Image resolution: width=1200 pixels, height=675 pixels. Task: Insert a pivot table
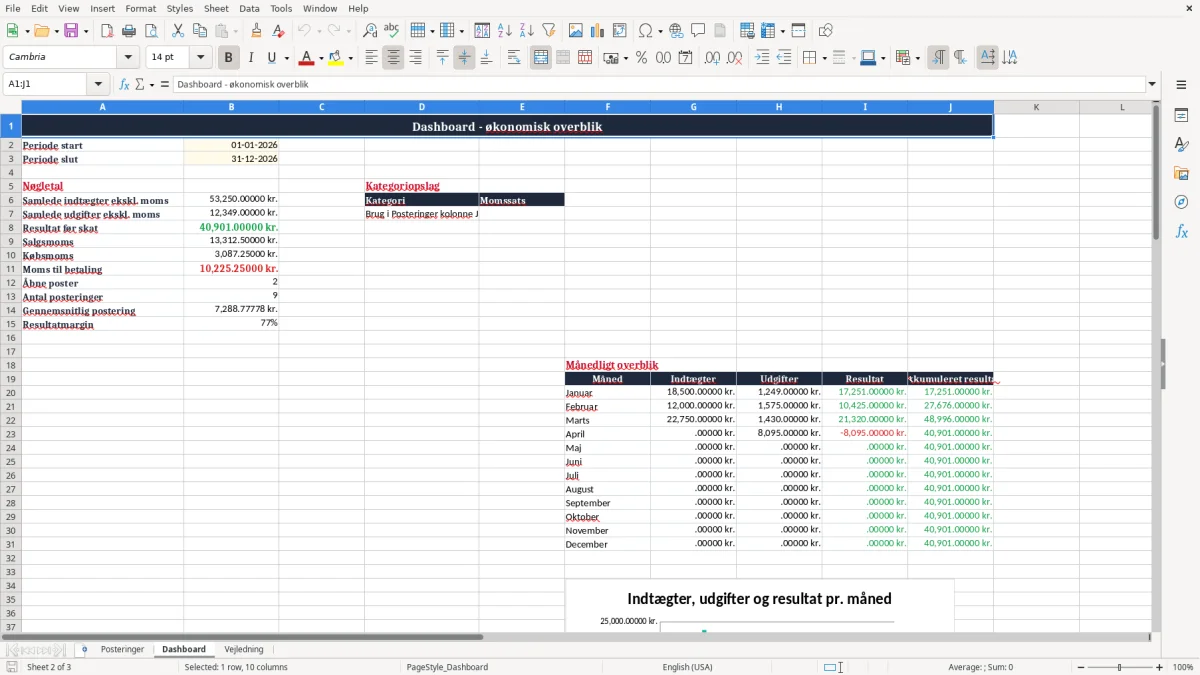(x=620, y=31)
